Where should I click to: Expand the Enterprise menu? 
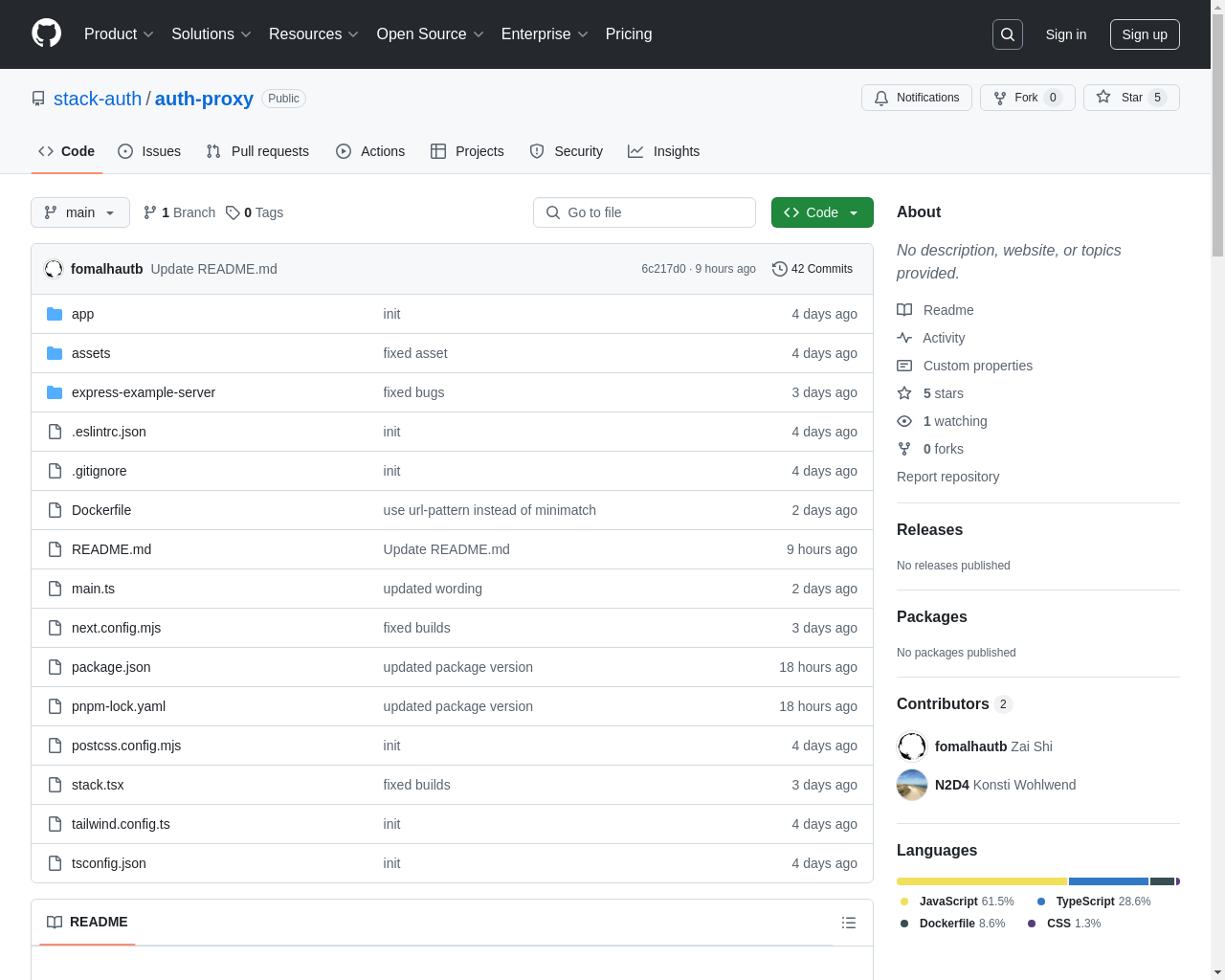coord(545,34)
